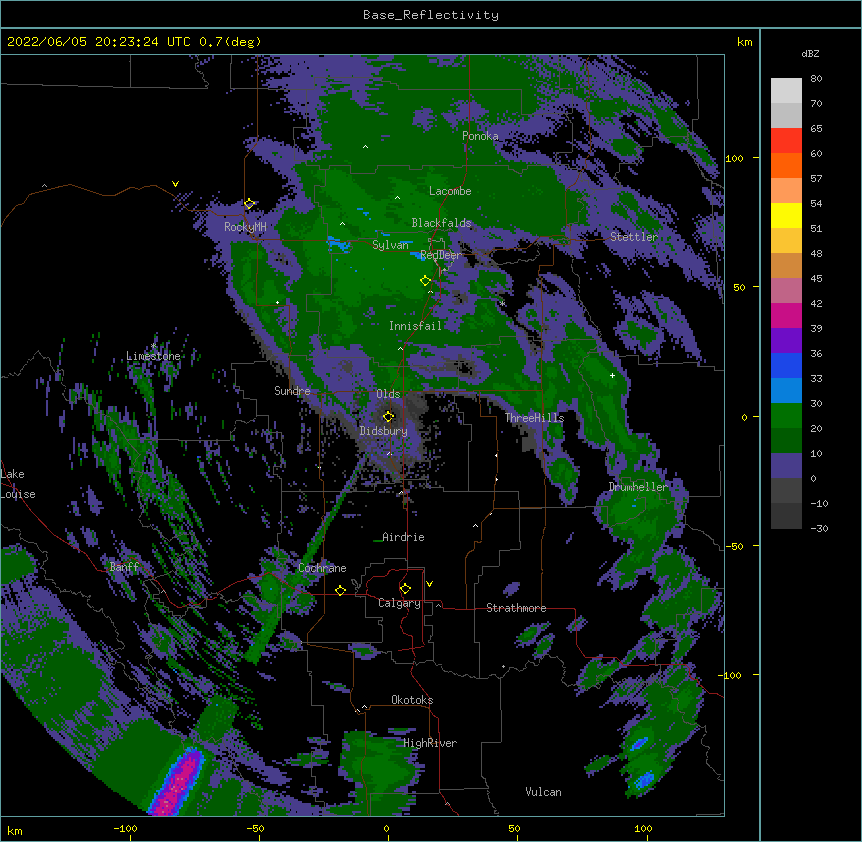This screenshot has width=862, height=842.
Task: Click the ThreeHills city label
Action: (534, 418)
